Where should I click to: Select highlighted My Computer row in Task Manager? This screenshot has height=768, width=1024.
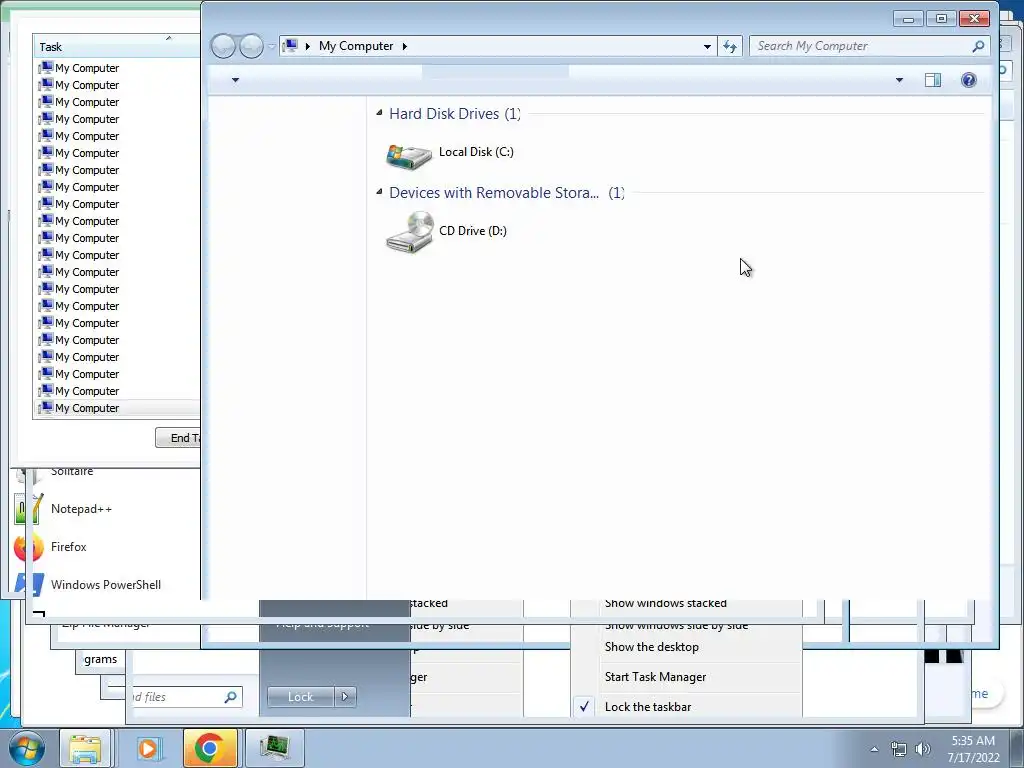point(116,408)
